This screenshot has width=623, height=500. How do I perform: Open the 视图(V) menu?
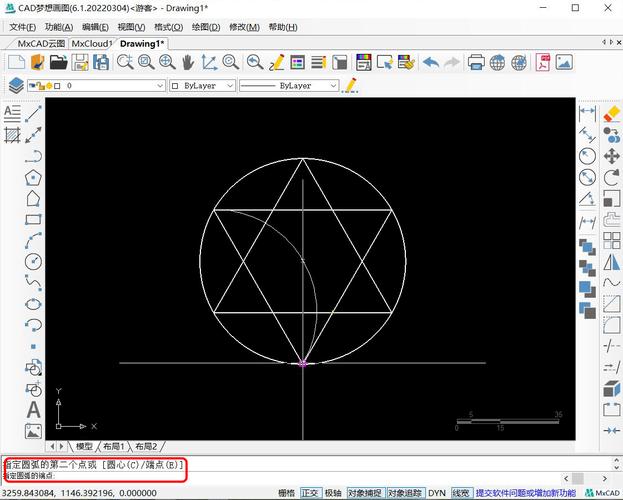[x=132, y=27]
